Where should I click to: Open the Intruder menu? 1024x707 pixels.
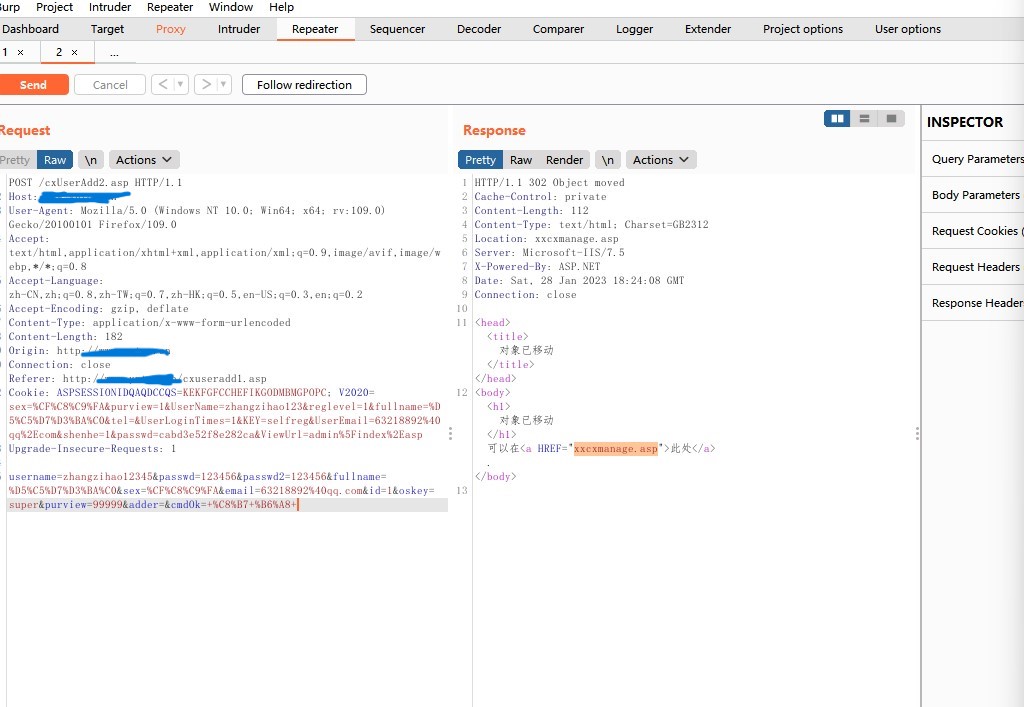[x=110, y=7]
